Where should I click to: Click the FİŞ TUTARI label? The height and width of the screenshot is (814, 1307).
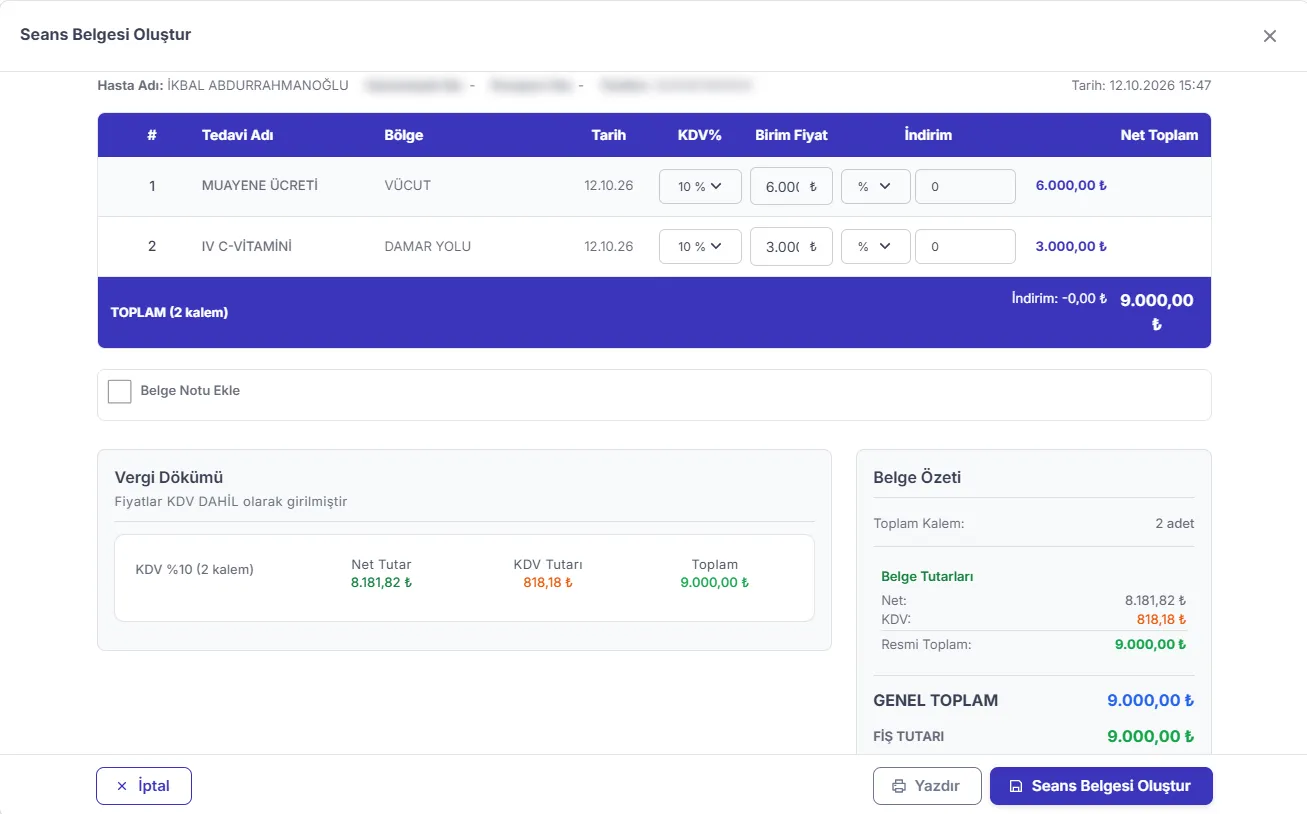coord(909,737)
